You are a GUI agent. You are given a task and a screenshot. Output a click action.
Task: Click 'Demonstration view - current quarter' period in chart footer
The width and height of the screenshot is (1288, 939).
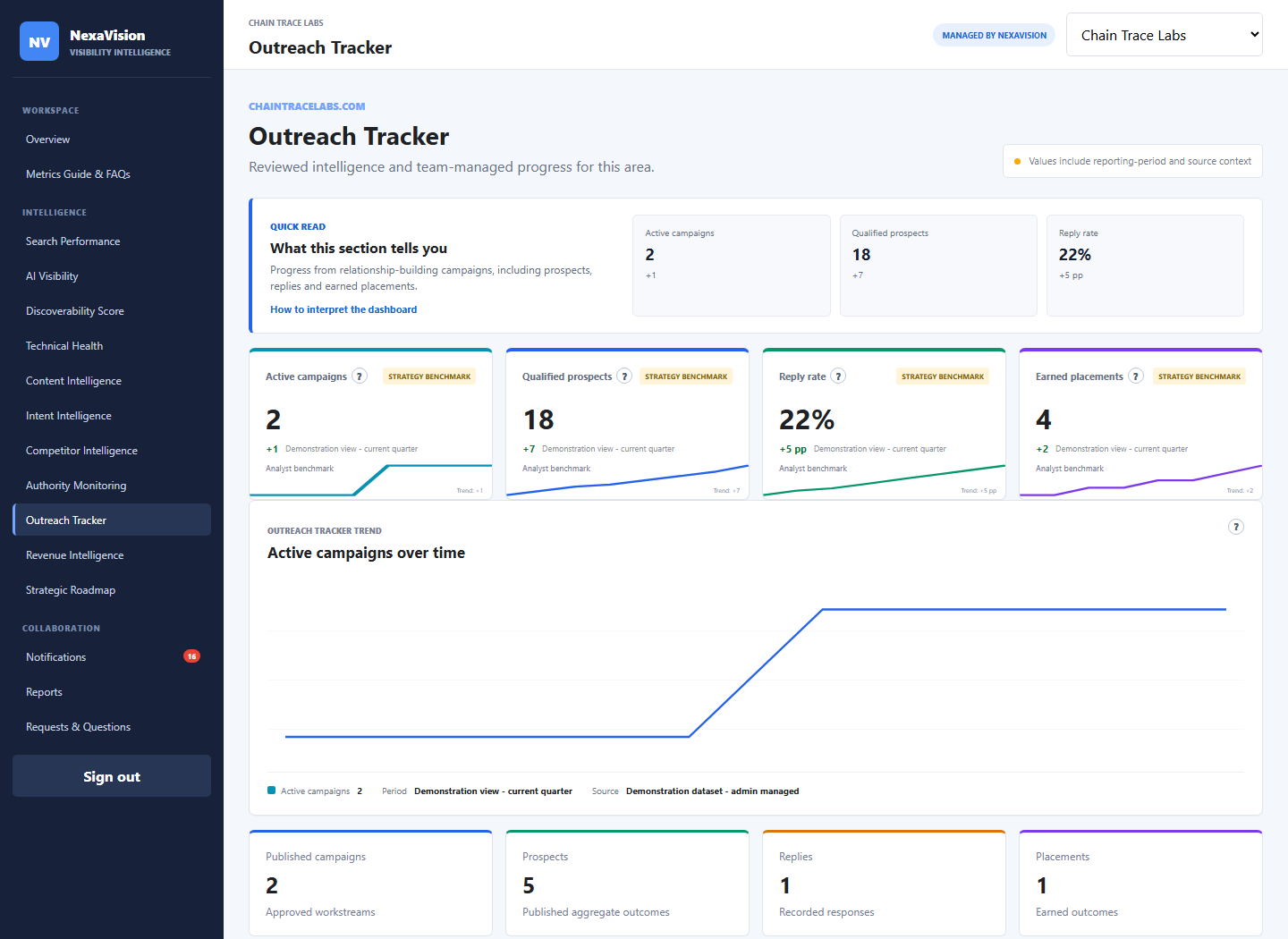(x=493, y=791)
